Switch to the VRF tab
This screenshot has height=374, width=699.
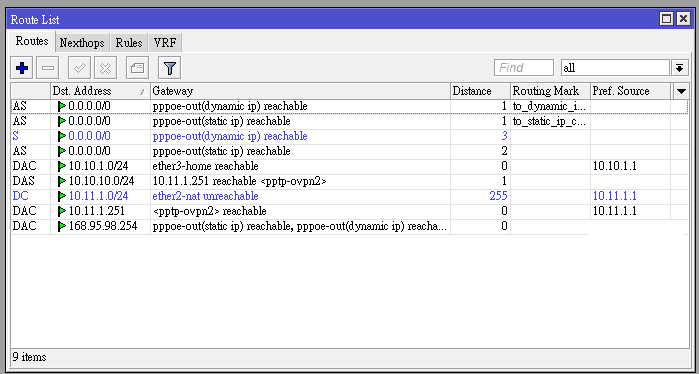[165, 43]
